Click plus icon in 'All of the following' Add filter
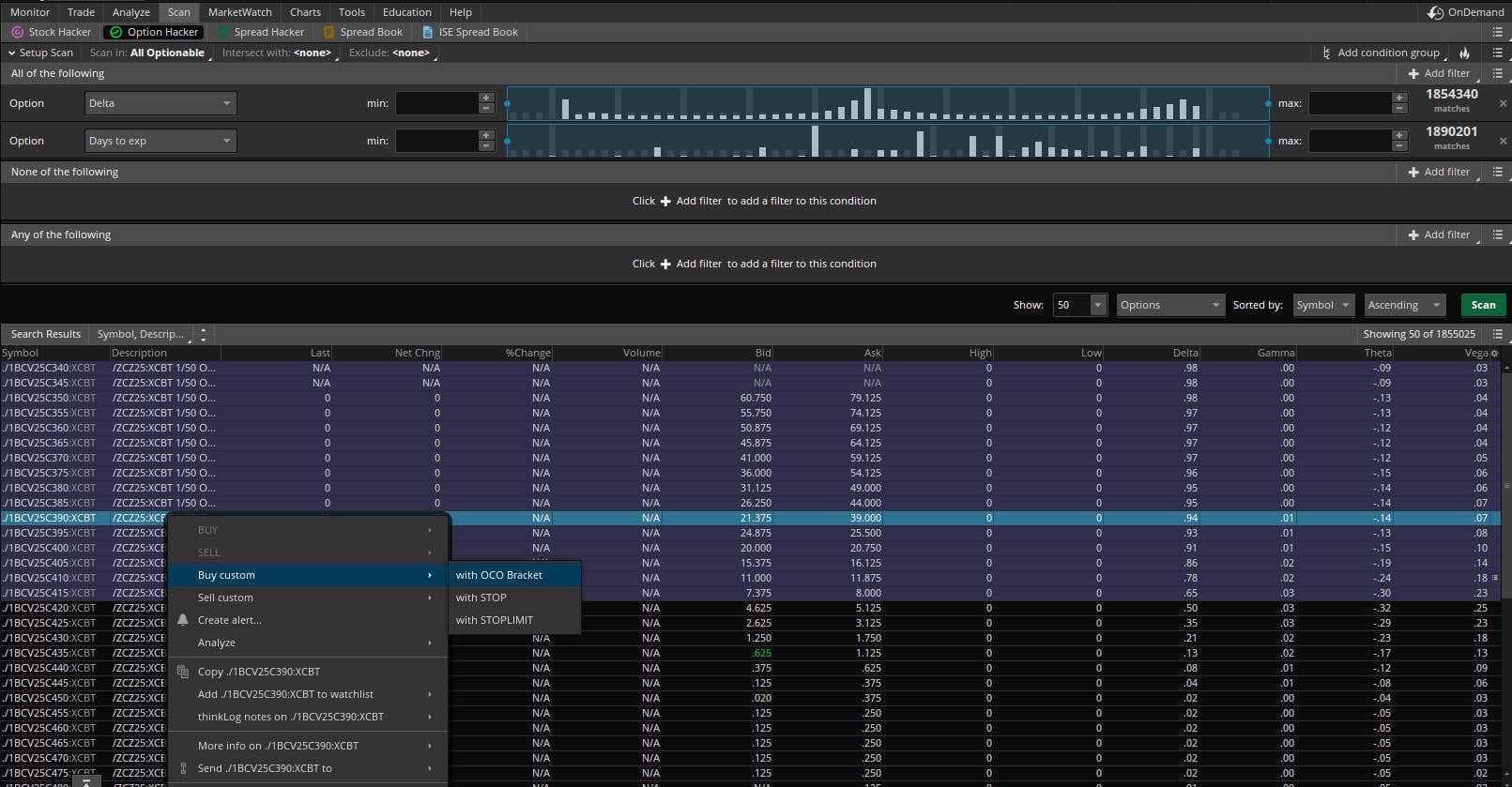Screen dimensions: 1512x787 [1413, 73]
